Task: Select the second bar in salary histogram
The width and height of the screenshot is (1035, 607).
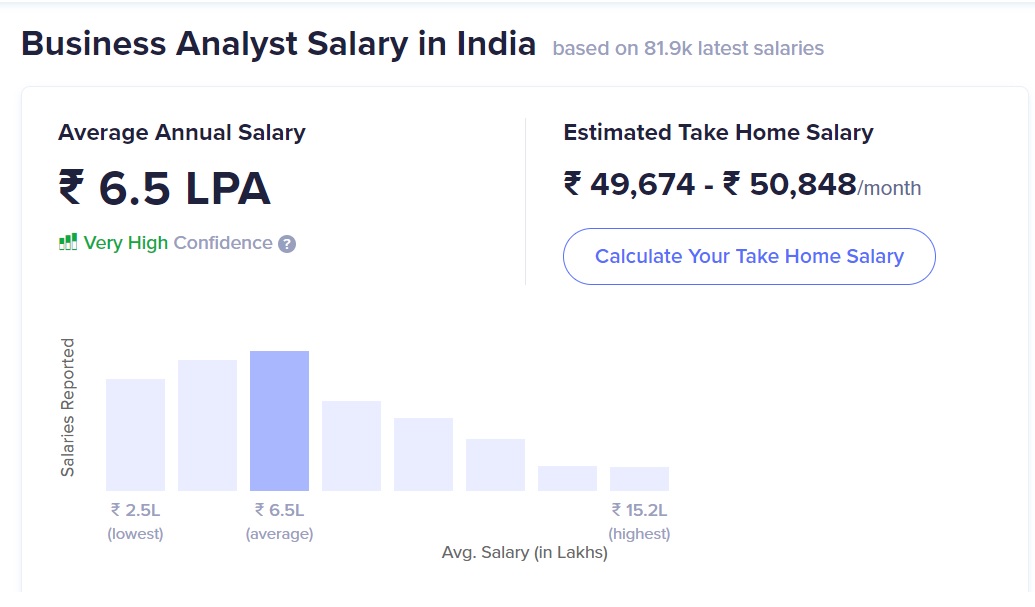Action: (207, 425)
